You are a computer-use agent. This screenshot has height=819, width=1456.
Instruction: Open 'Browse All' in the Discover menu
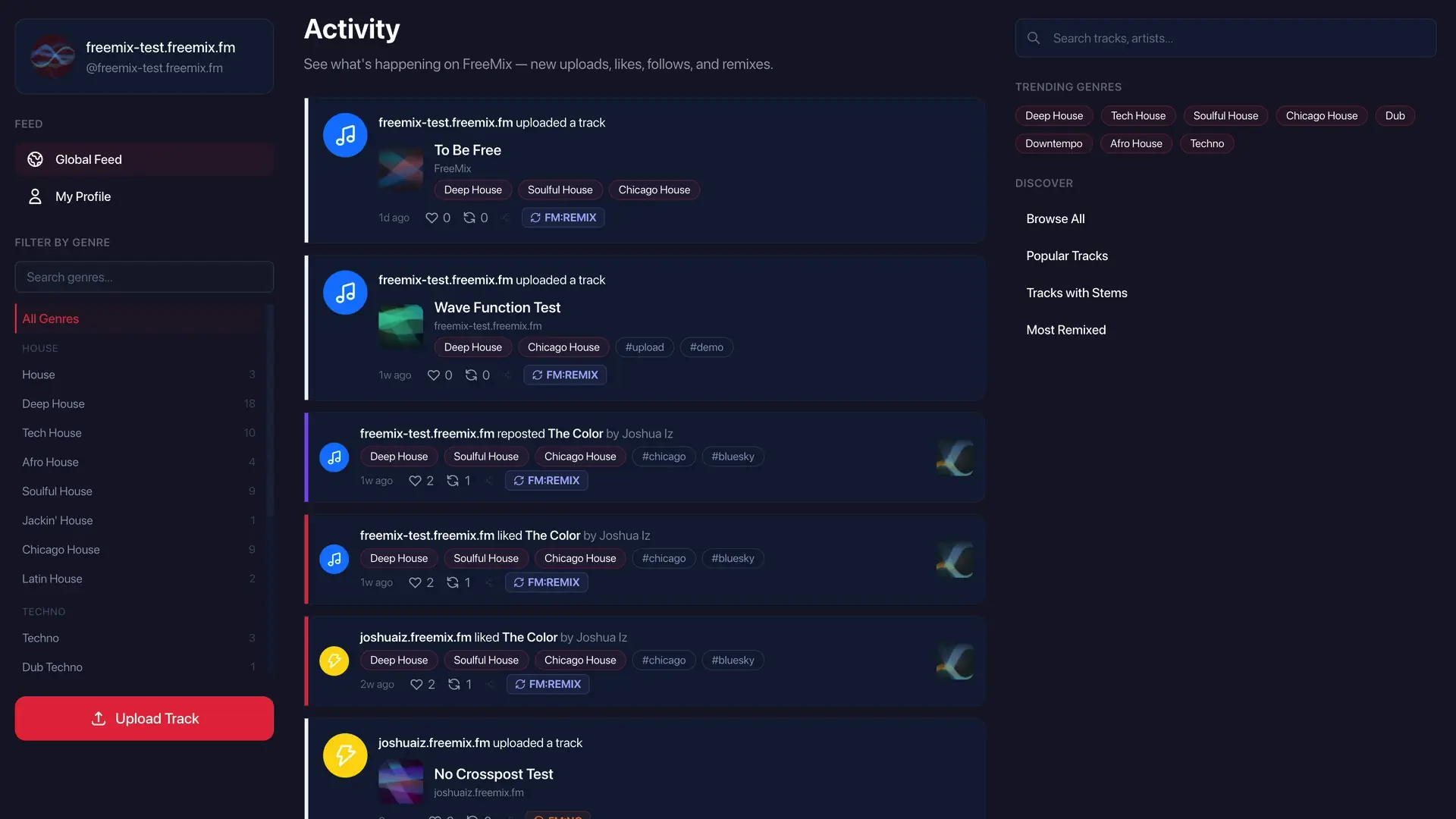[x=1055, y=218]
